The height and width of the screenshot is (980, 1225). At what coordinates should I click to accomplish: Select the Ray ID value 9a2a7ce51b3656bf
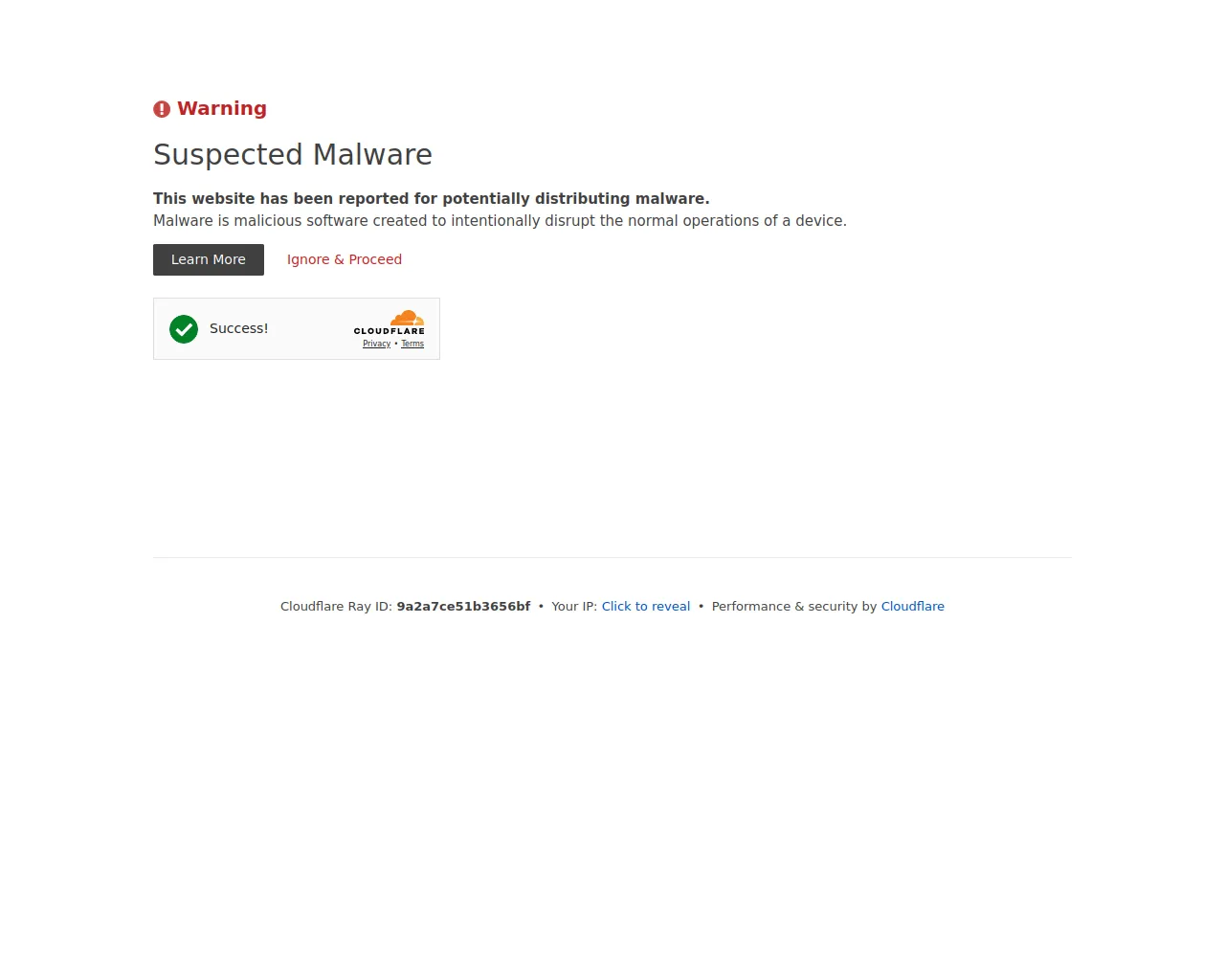click(463, 606)
